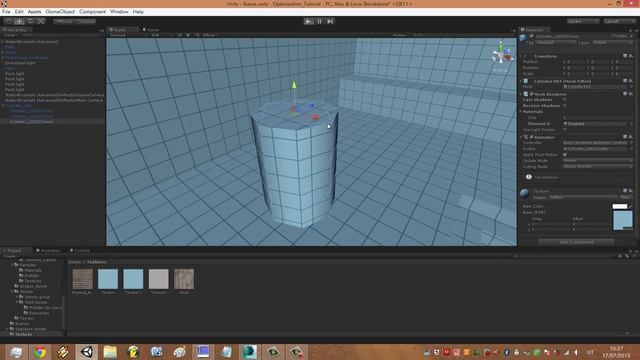The width and height of the screenshot is (640, 360).
Task: Toggle the Pivot/Center handle button
Action: 64,21
